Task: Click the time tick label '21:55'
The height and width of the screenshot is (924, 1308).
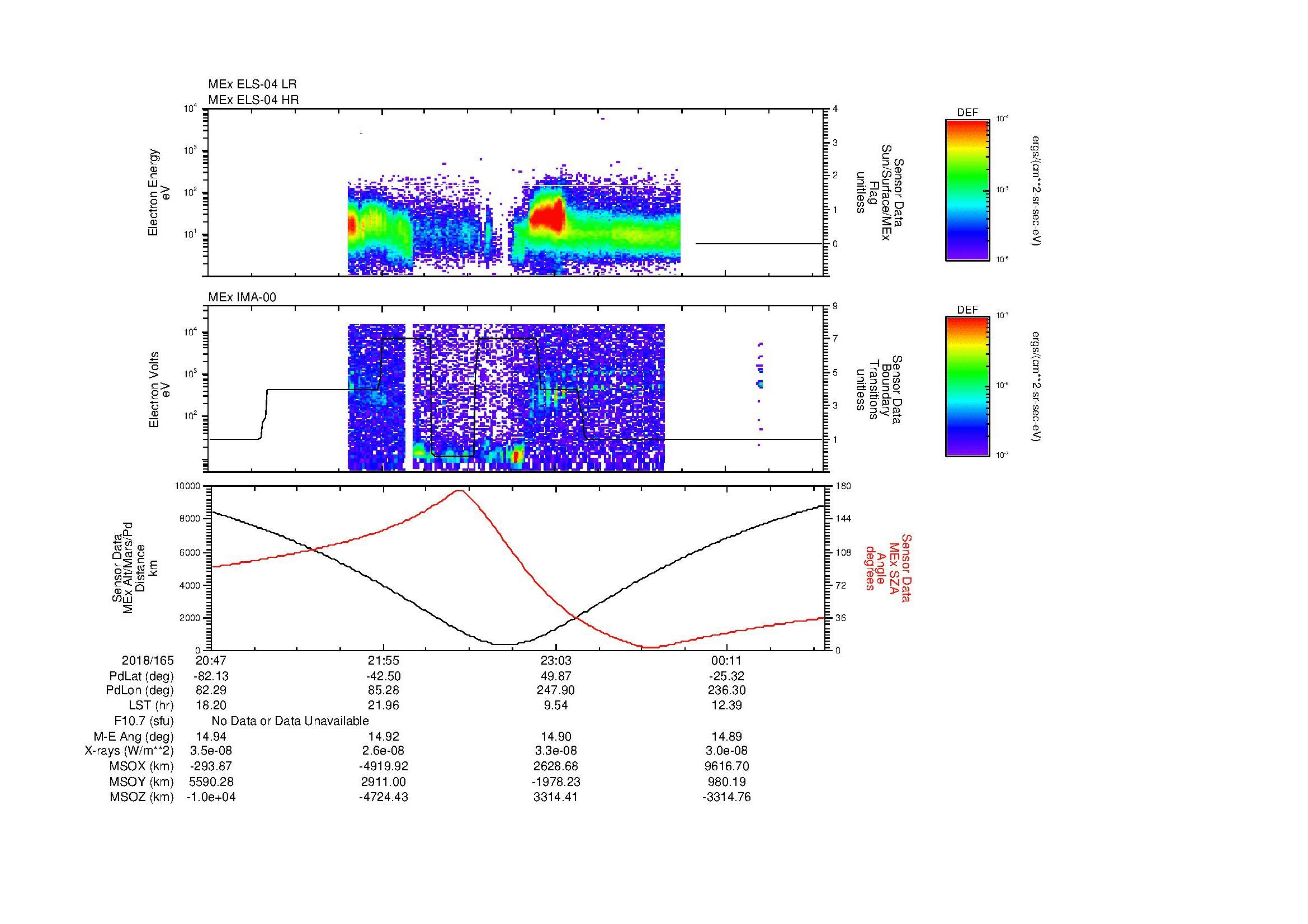Action: pos(384,660)
